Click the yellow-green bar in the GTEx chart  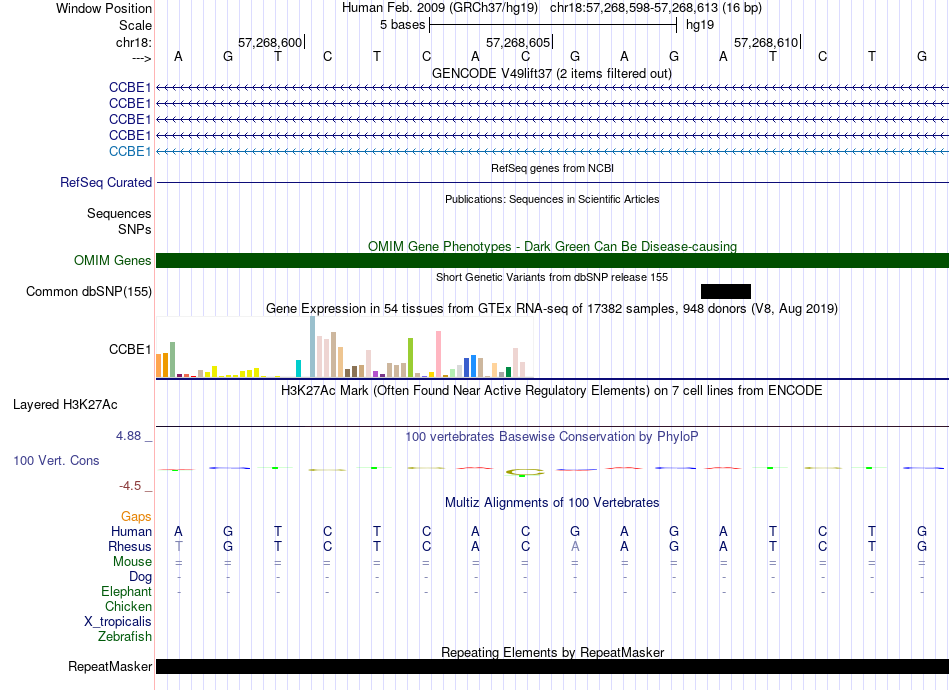click(411, 358)
